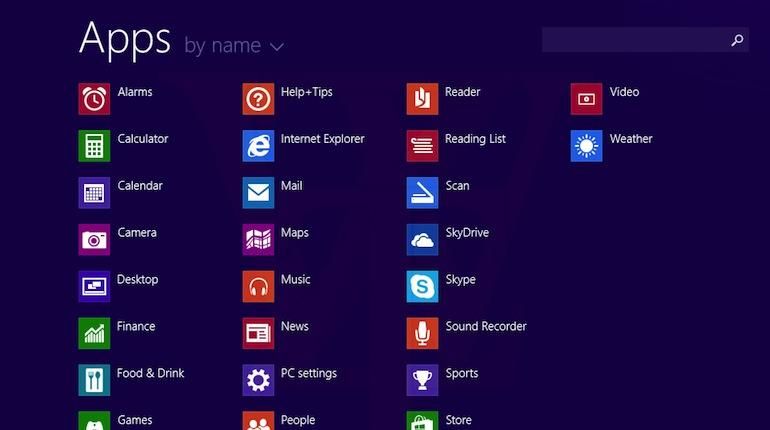Open the Sound Recorder microphone icon
Viewport: 770px width, 430px height.
point(422,333)
